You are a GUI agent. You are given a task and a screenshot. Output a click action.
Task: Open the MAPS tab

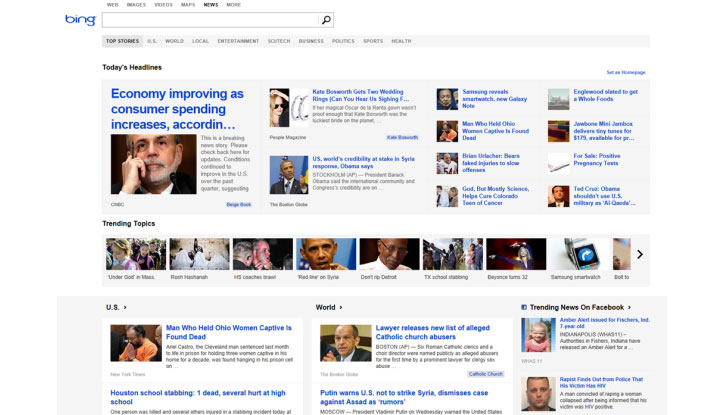tap(188, 5)
